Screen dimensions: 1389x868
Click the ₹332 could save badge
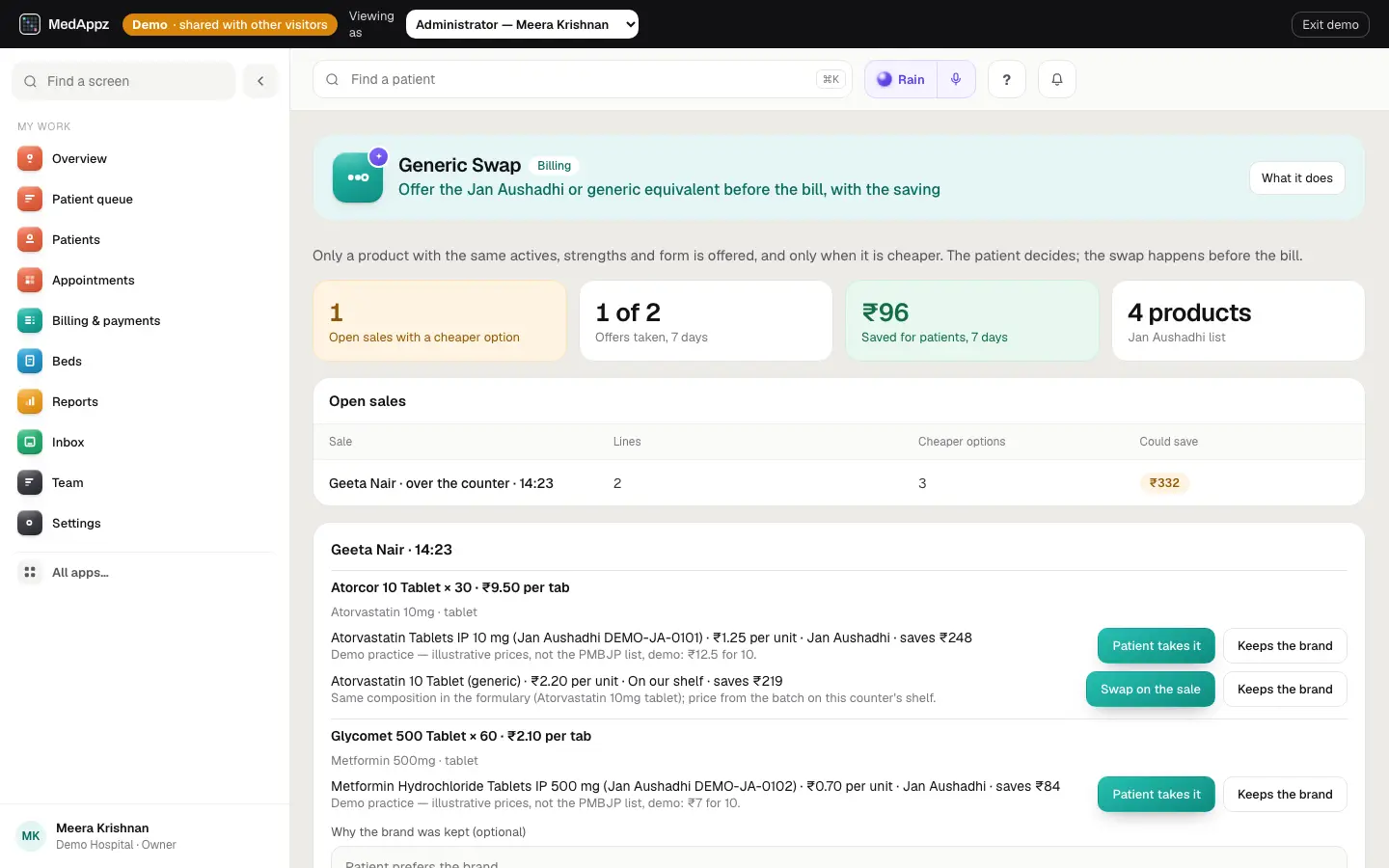coord(1164,483)
